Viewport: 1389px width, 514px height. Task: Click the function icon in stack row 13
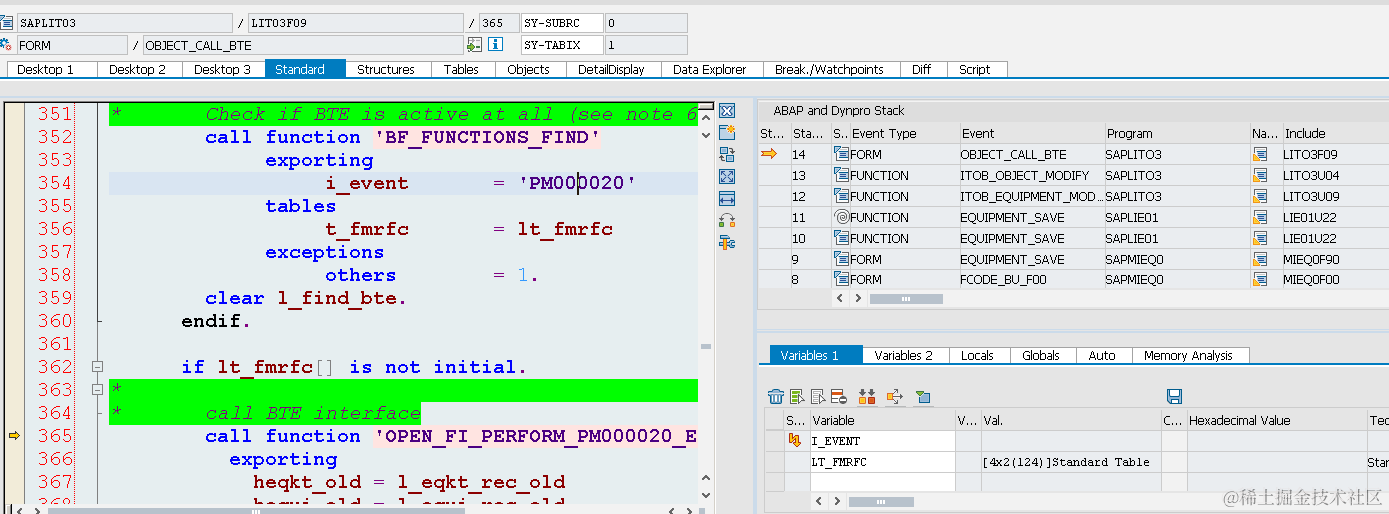point(841,175)
